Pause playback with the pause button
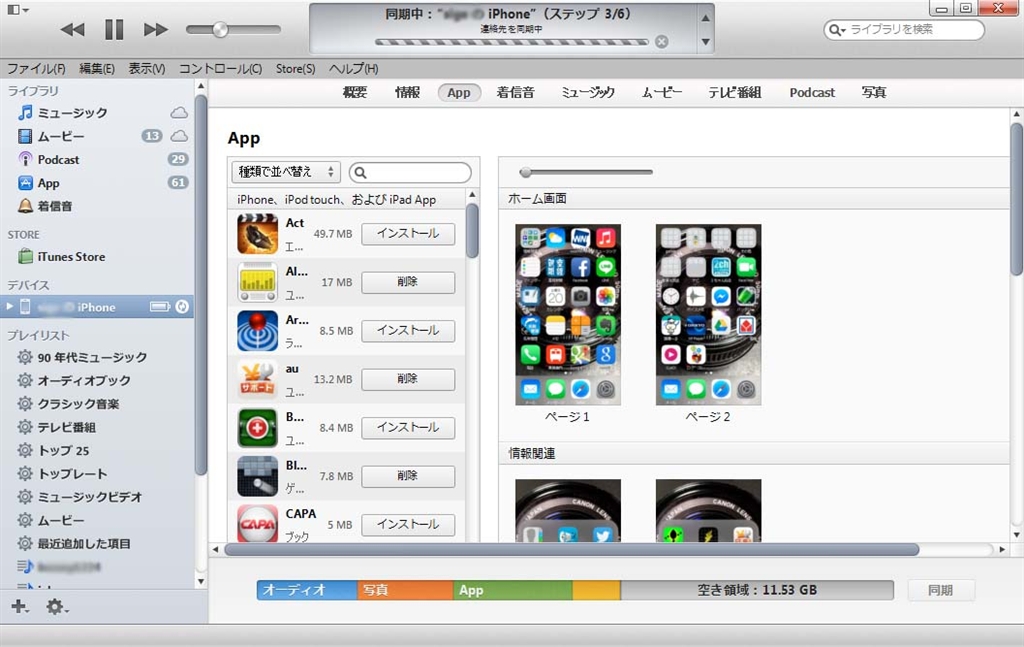1024x647 pixels. coord(114,29)
